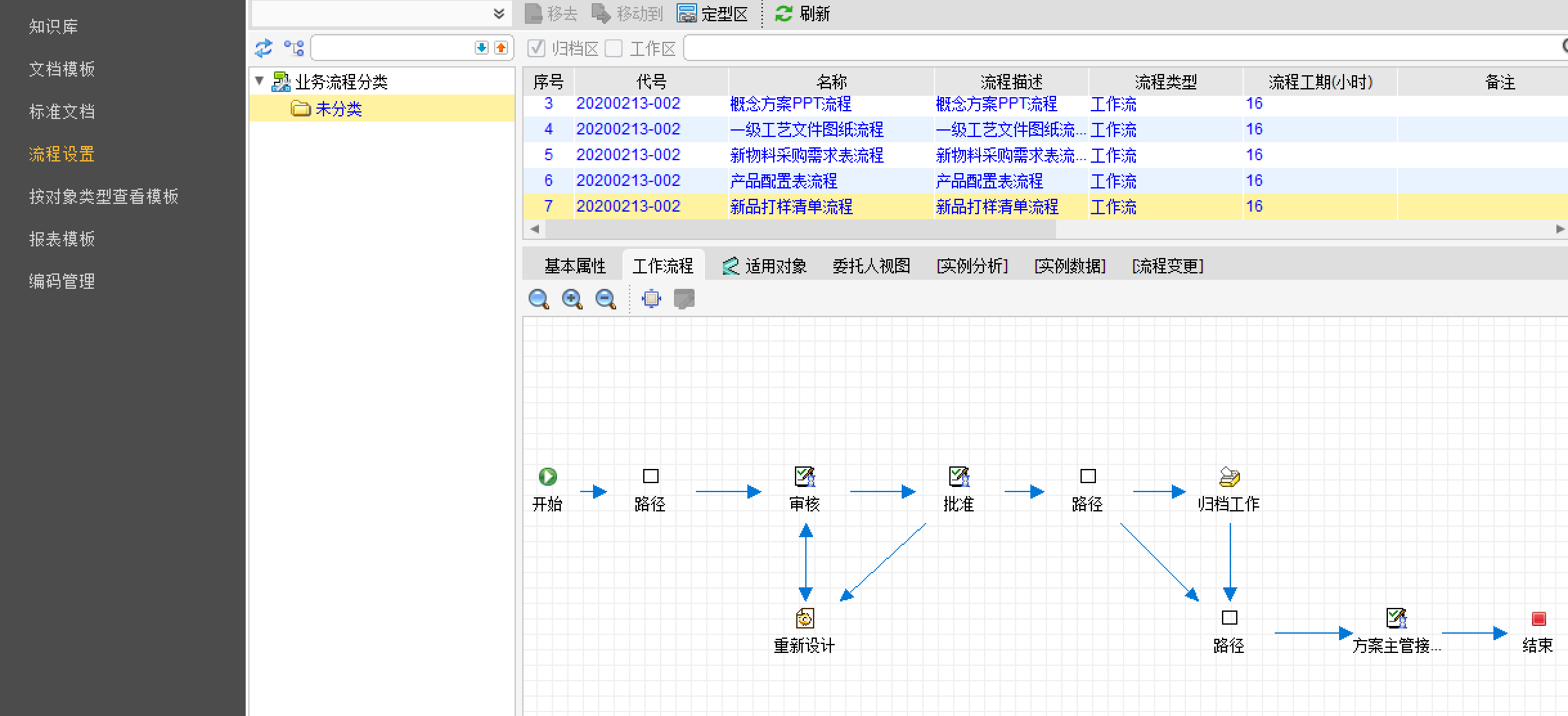Open the top combo box dropdown chevron
The image size is (1568, 716).
point(498,14)
